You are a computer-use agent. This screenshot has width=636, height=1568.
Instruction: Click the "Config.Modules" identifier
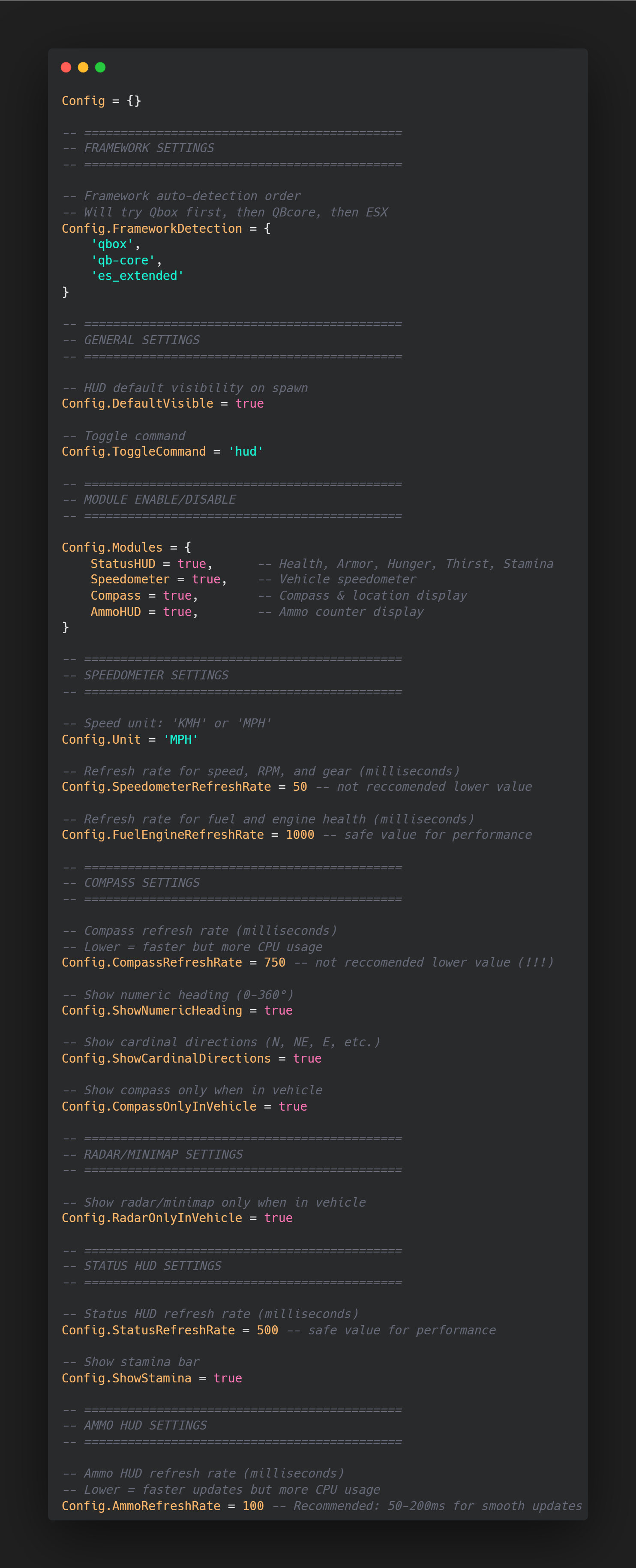pyautogui.click(x=113, y=547)
